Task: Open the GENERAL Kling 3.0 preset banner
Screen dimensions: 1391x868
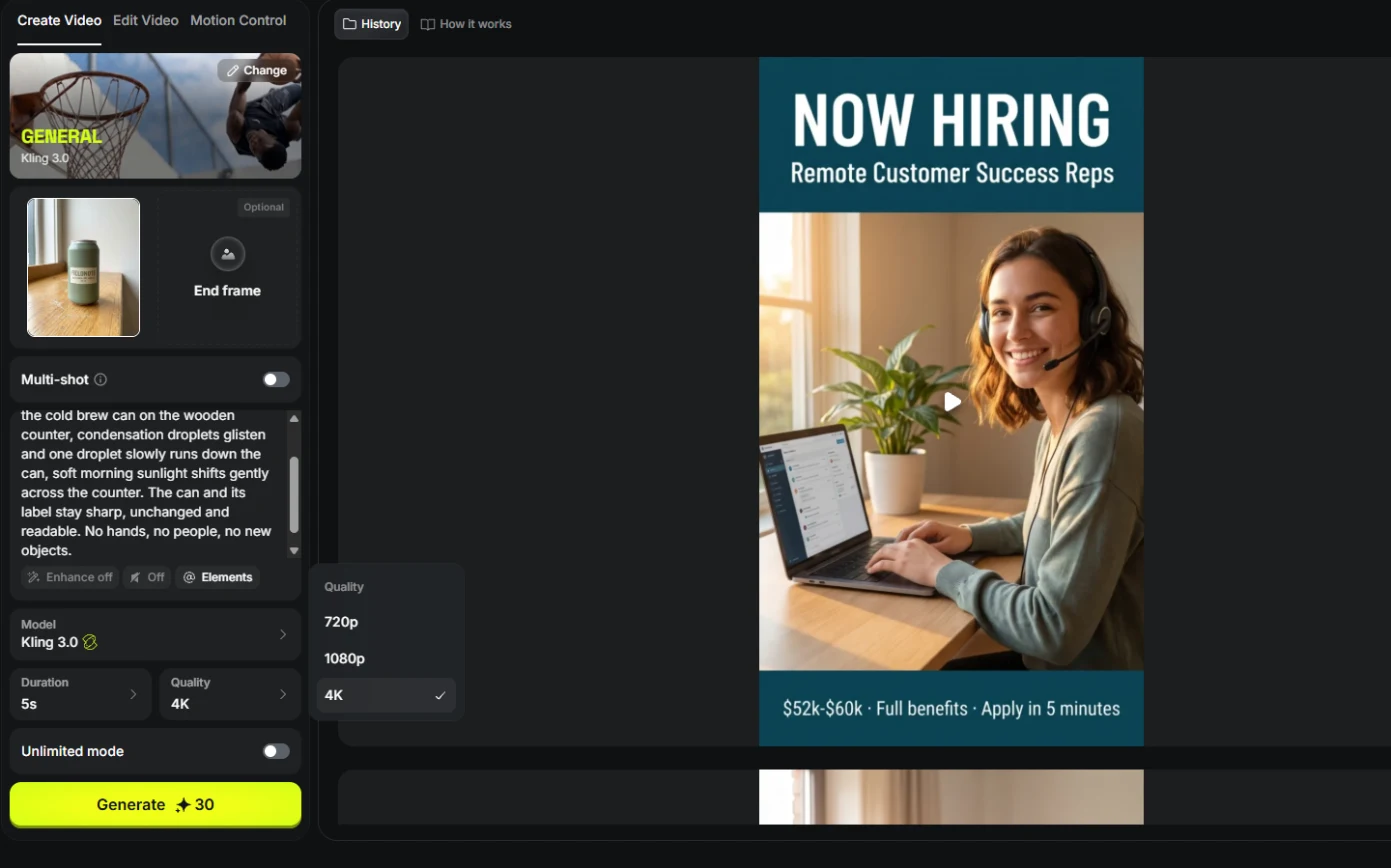Action: click(x=155, y=116)
